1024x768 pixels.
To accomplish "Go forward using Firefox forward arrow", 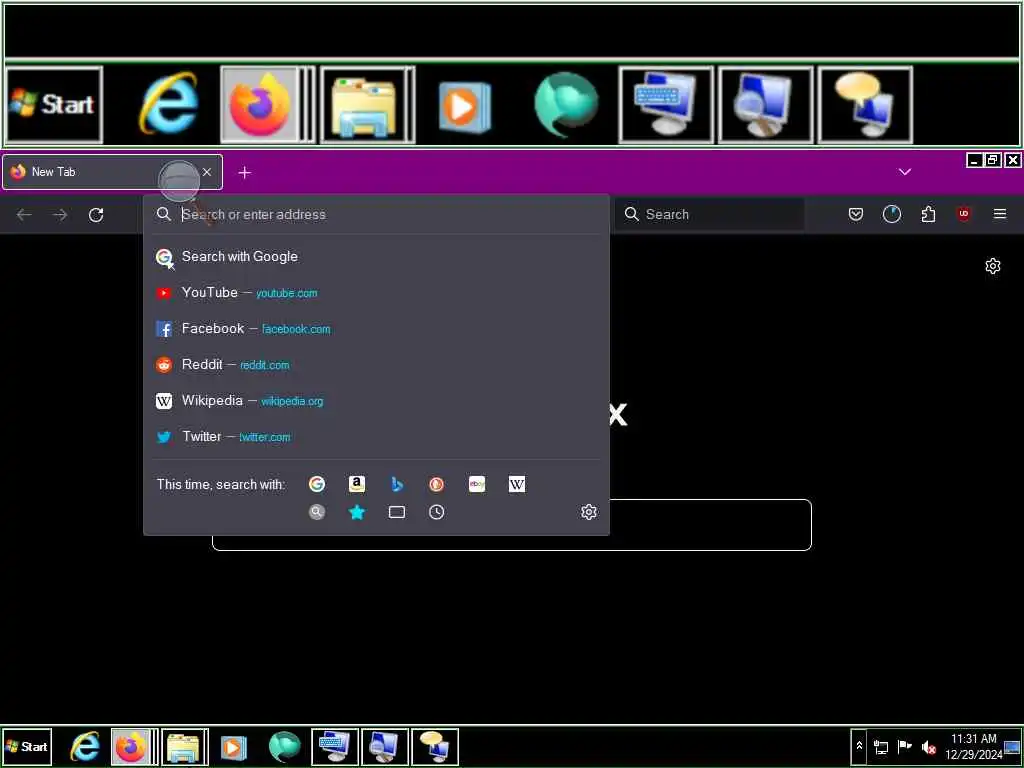I will (x=60, y=215).
